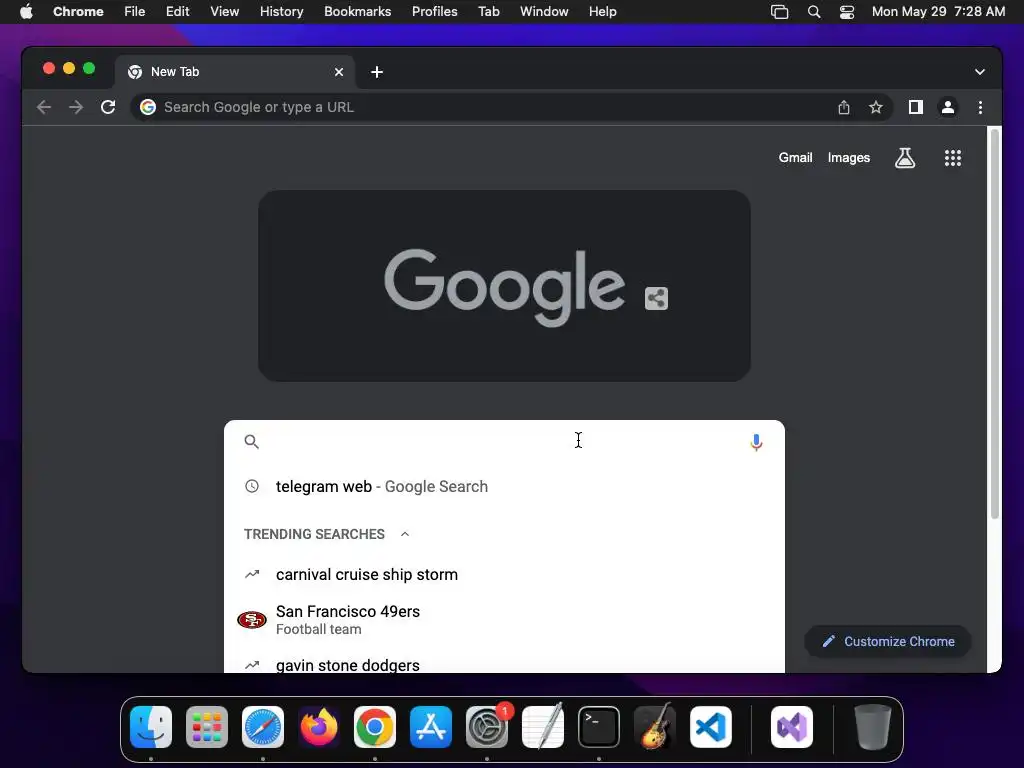1024x768 pixels.
Task: Select the New Tab tab
Action: click(235, 72)
